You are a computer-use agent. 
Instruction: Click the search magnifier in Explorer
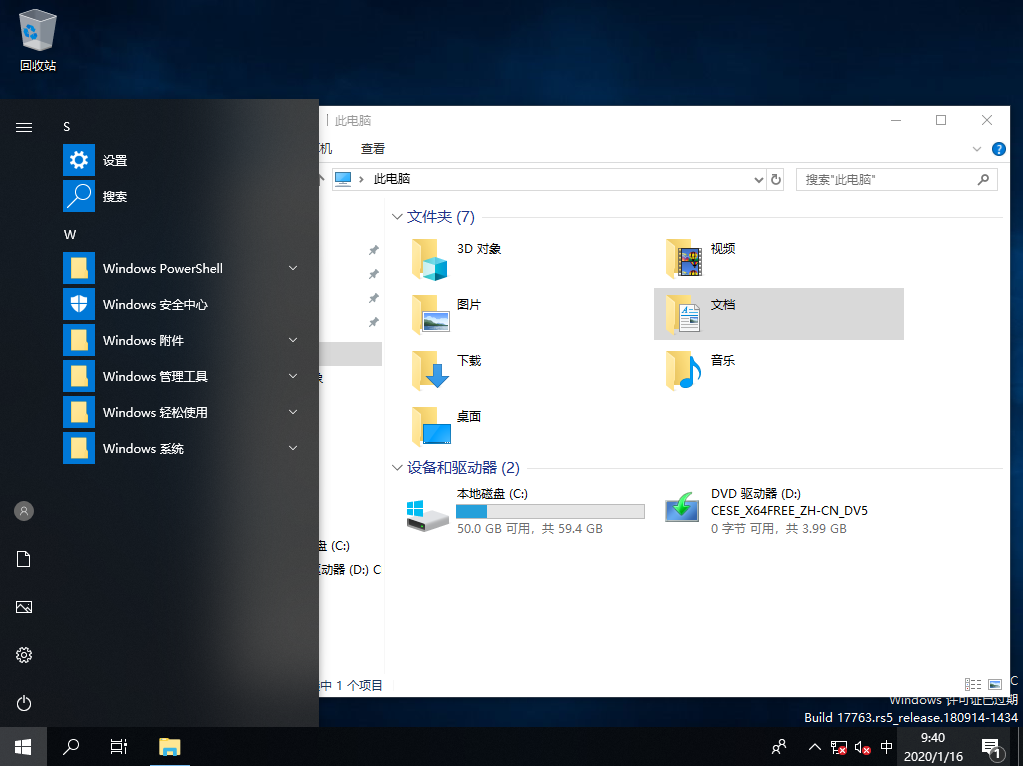pos(983,179)
